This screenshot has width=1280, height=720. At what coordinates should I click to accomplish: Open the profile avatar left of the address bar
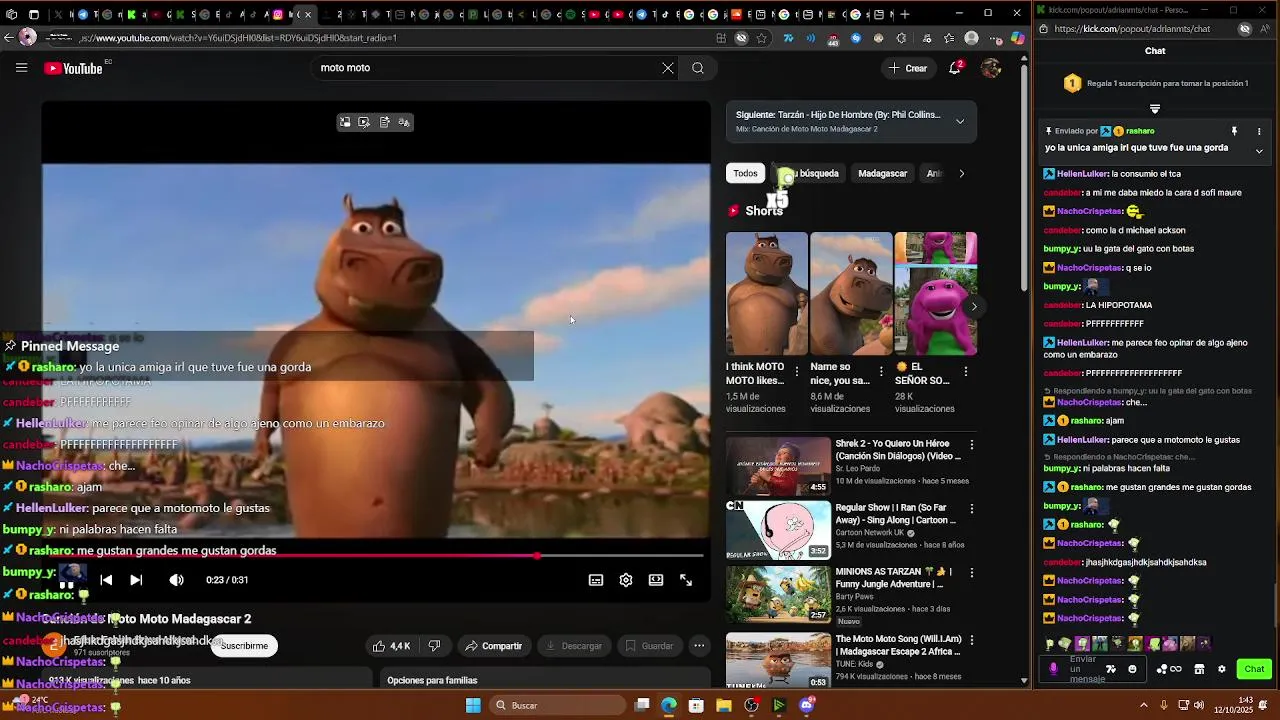(28, 37)
